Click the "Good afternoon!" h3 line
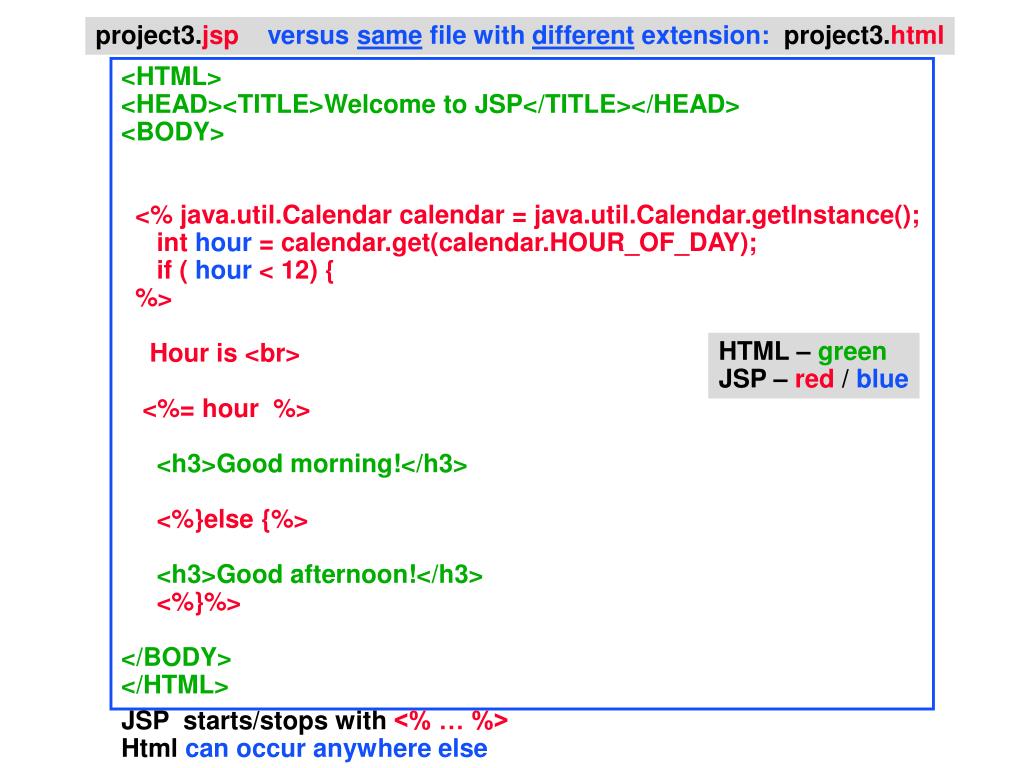 [319, 575]
